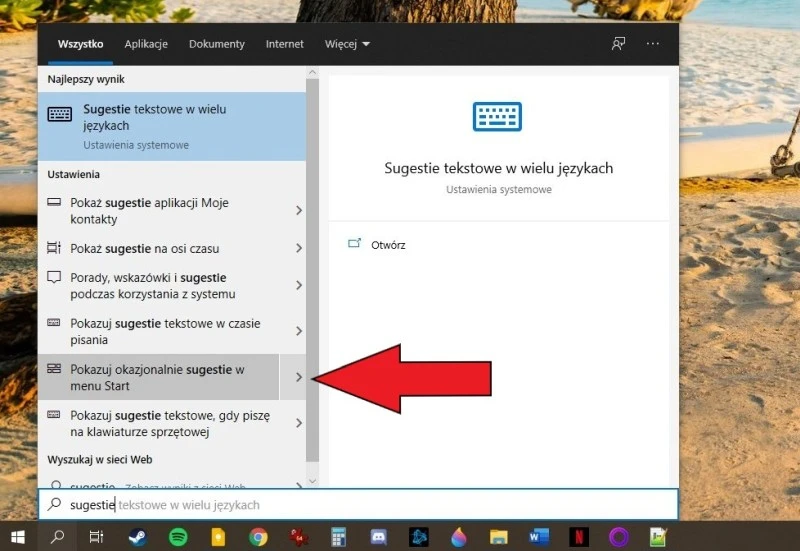Screen dimensions: 800x551
Task: Open Google Chrome from the taskbar
Action: coord(258,537)
